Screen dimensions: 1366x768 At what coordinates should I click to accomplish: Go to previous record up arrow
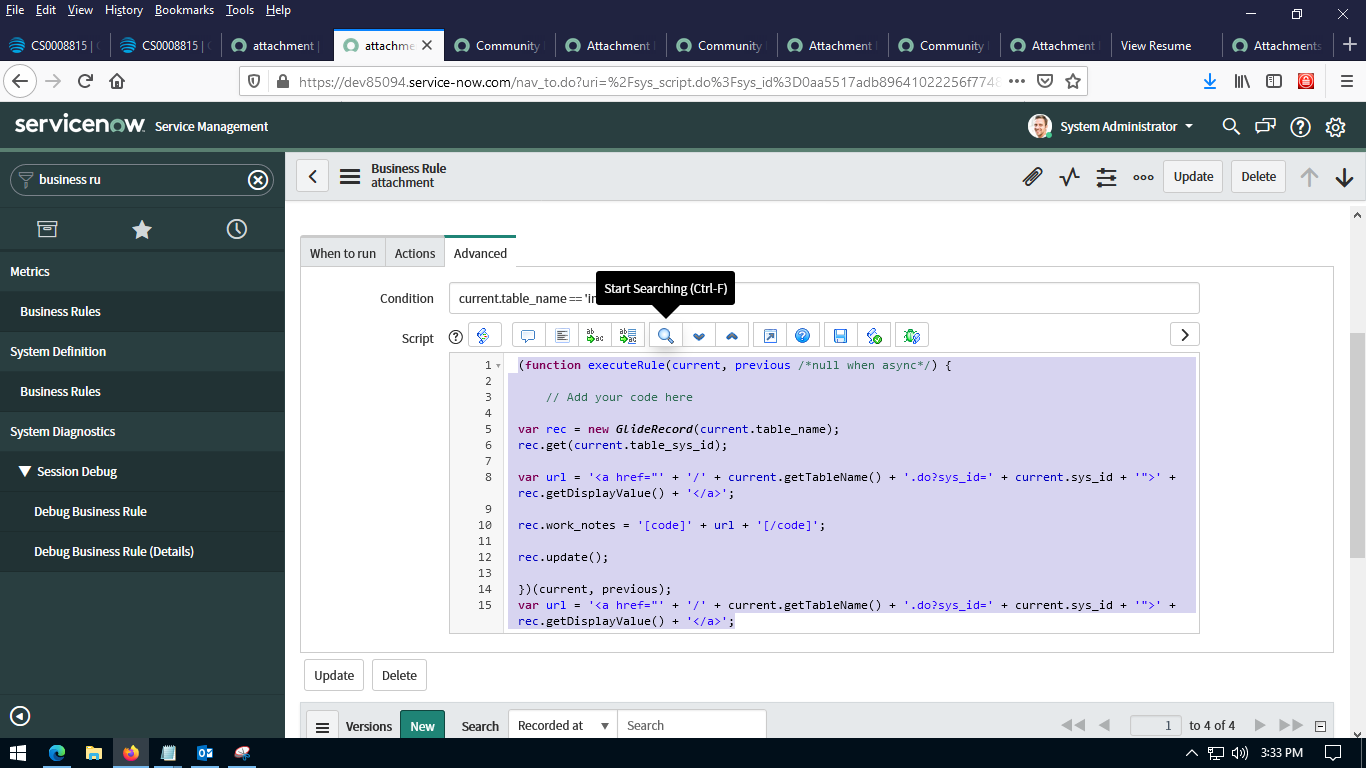(x=1309, y=177)
